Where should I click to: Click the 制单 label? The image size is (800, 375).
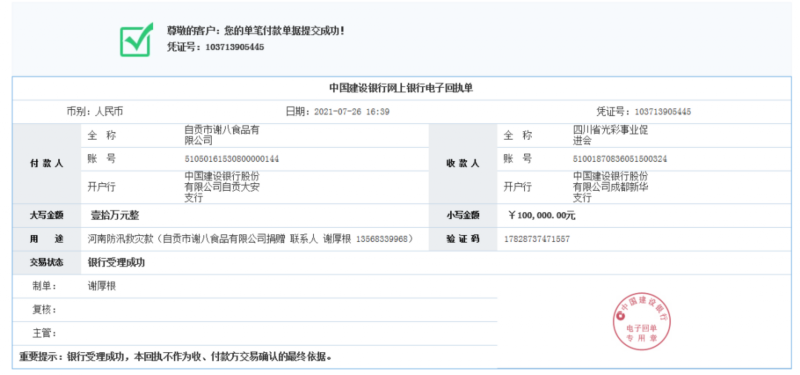(x=44, y=286)
